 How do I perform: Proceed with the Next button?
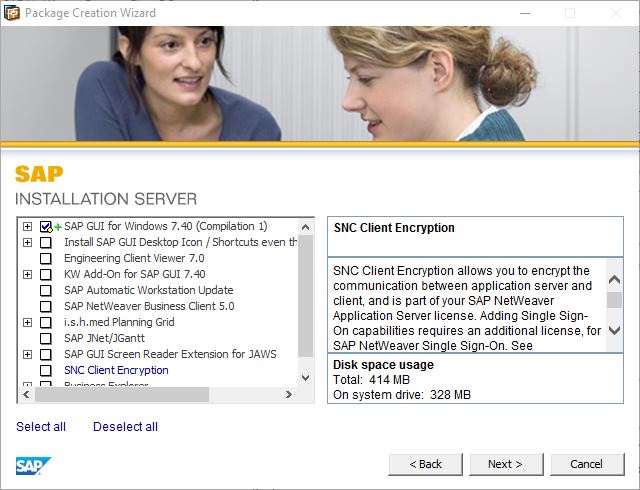point(506,464)
